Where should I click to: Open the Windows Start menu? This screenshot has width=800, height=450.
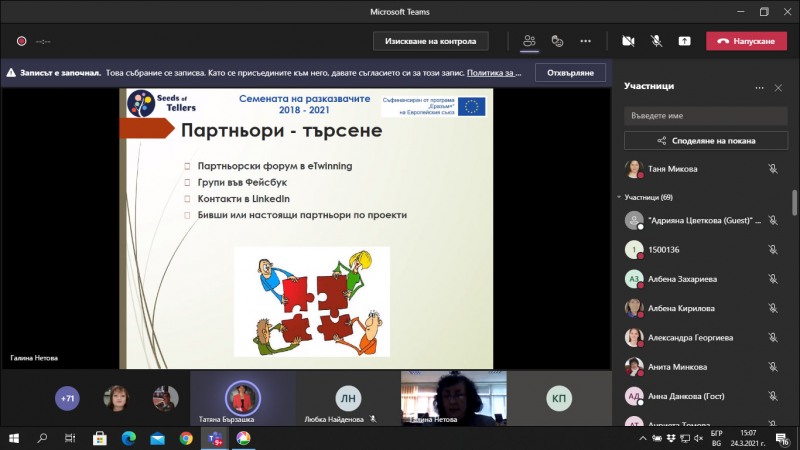(x=14, y=438)
